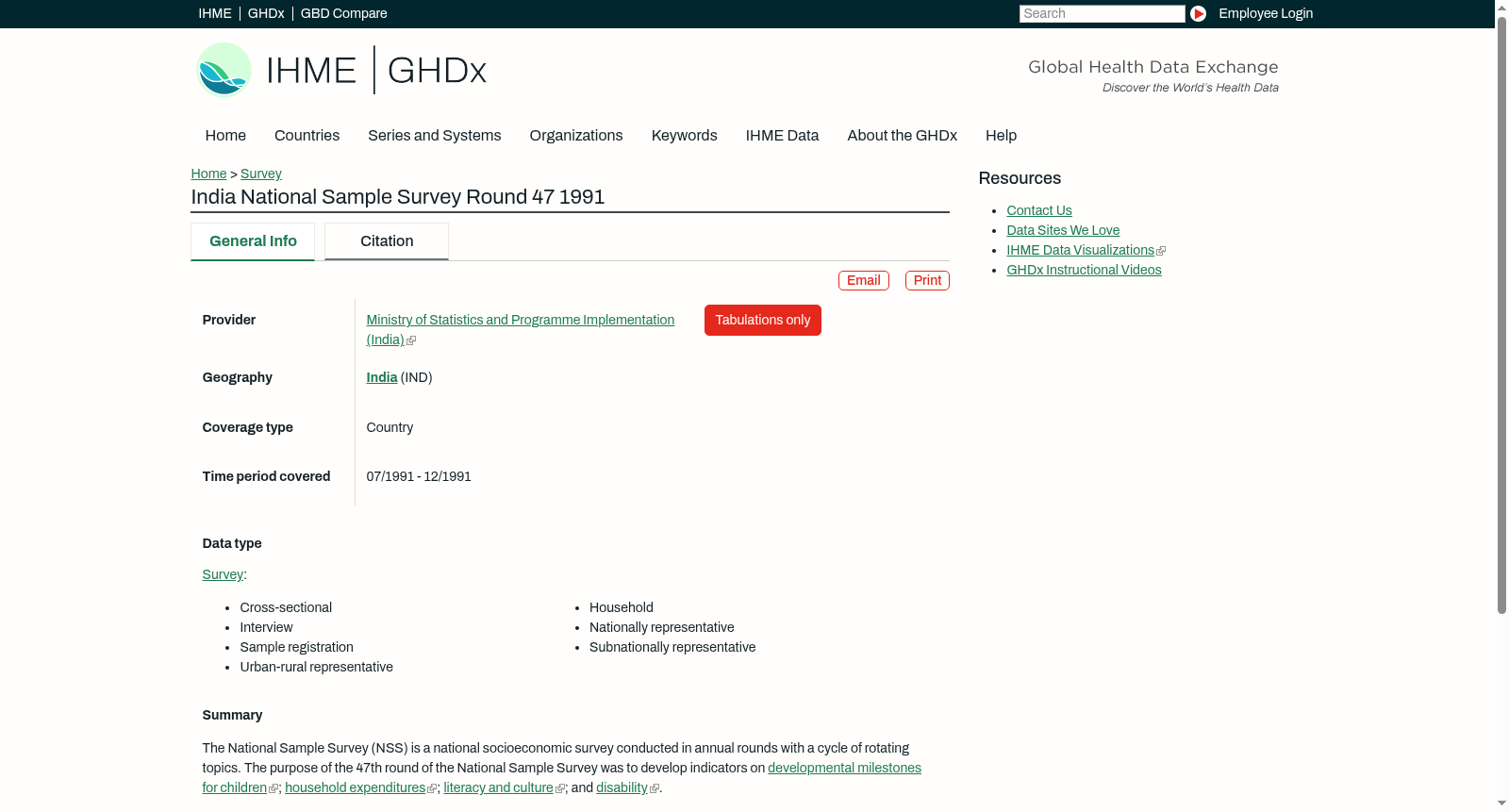The height and width of the screenshot is (812, 1509).
Task: Click the Coverage type value Country
Action: tap(390, 427)
